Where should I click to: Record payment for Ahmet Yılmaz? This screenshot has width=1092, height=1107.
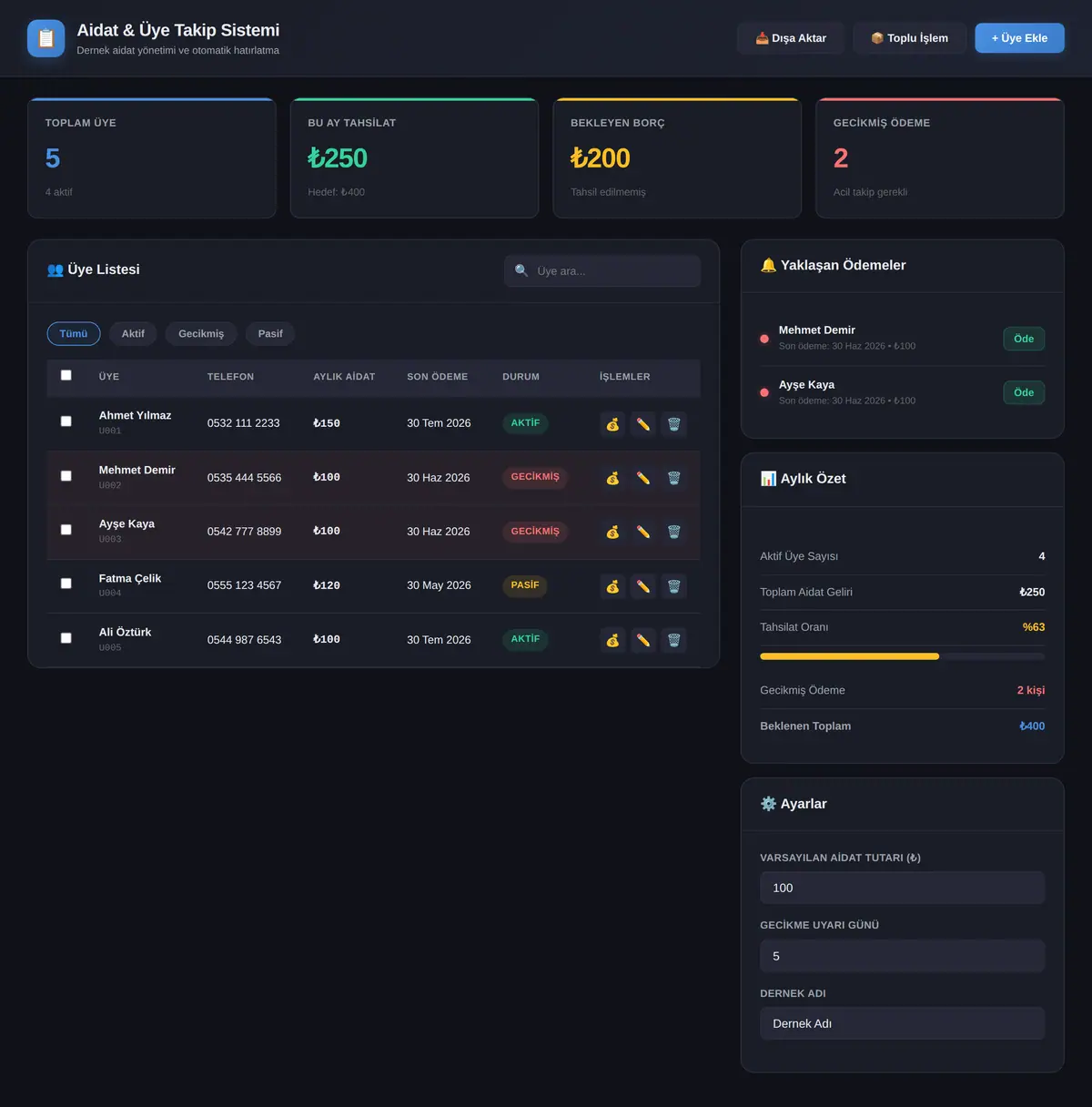point(612,424)
